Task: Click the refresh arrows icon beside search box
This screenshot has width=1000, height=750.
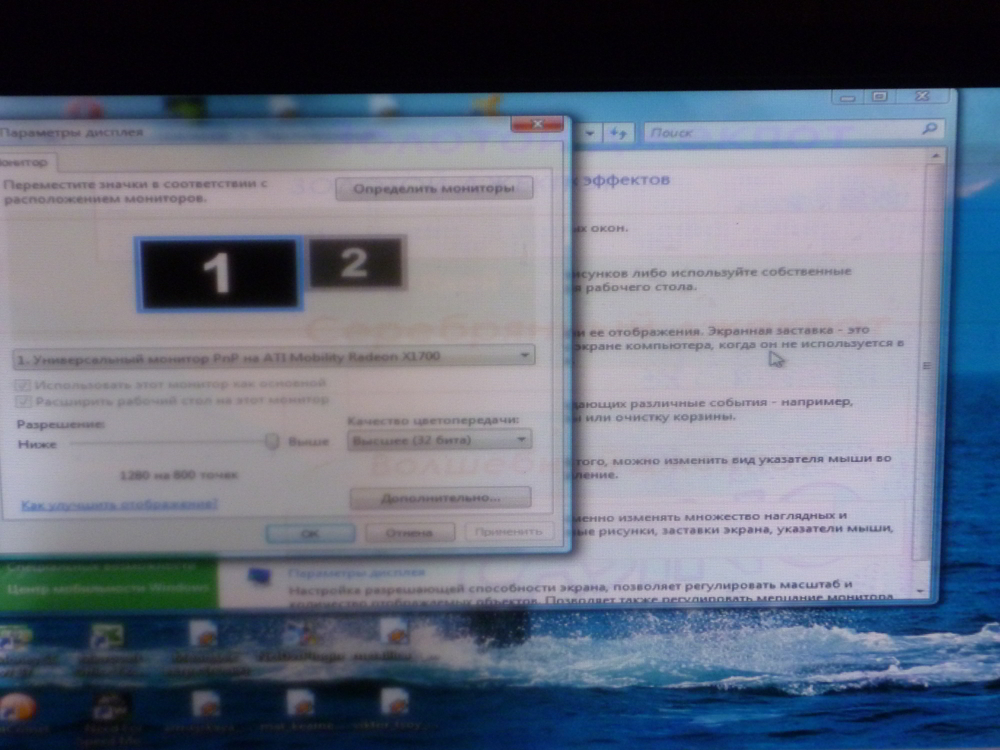Action: [618, 132]
